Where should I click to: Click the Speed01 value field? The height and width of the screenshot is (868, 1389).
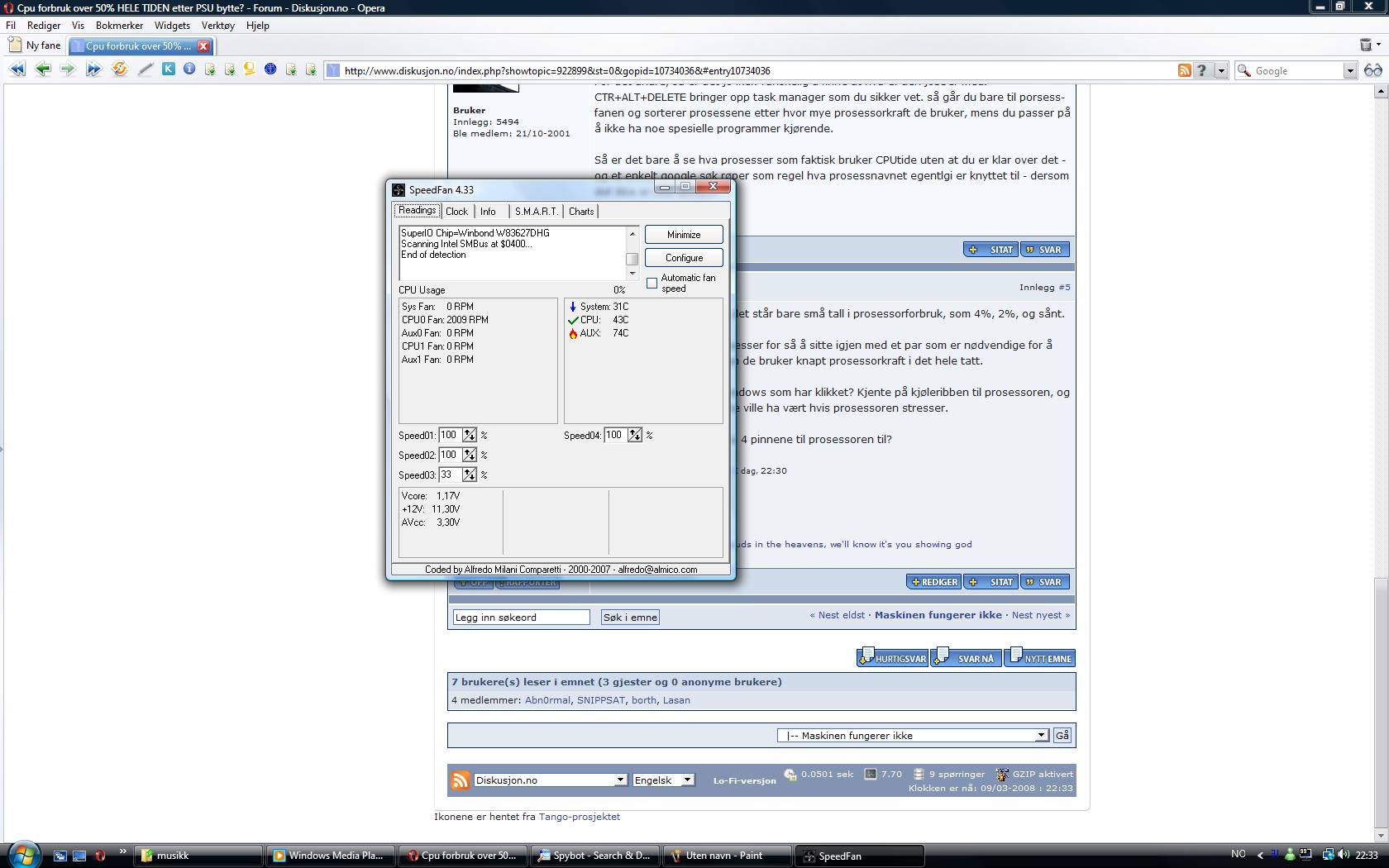pyautogui.click(x=450, y=435)
